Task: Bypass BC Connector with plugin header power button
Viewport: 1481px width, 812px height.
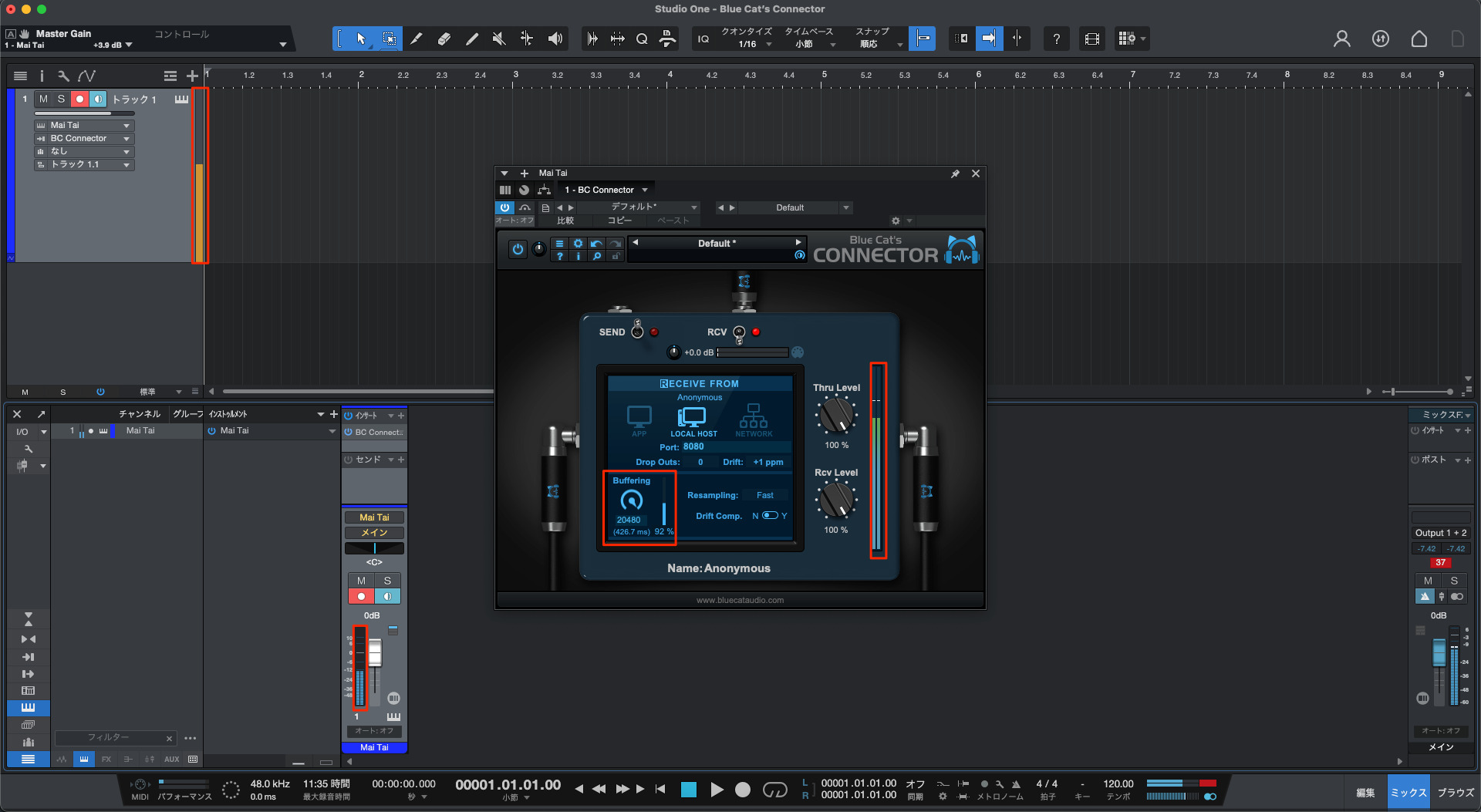Action: coord(504,207)
